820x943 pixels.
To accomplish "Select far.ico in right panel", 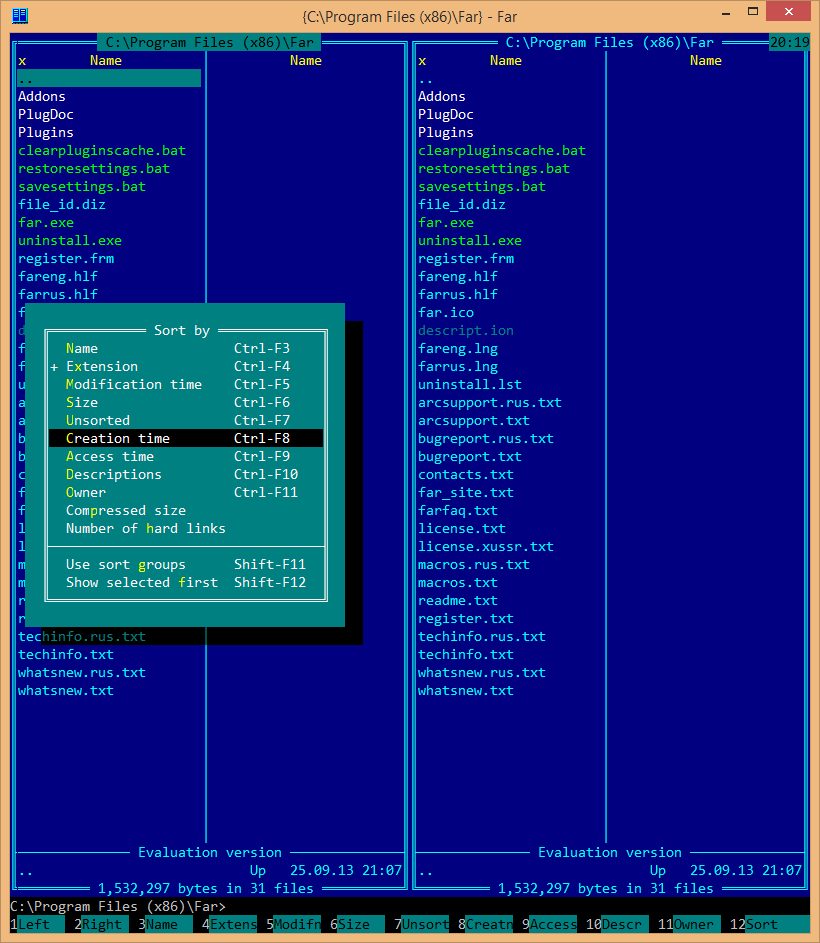I will click(x=446, y=313).
